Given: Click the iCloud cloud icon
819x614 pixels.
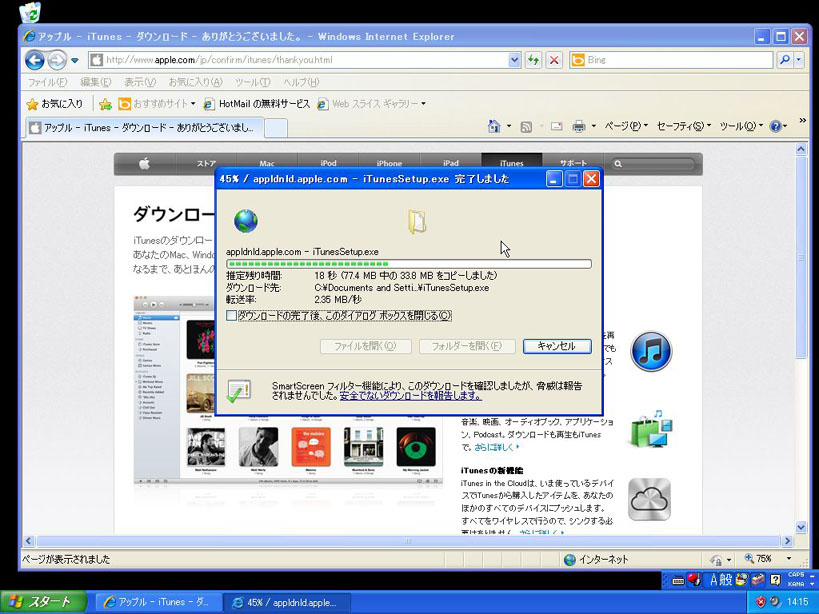Looking at the screenshot, I should (x=649, y=500).
